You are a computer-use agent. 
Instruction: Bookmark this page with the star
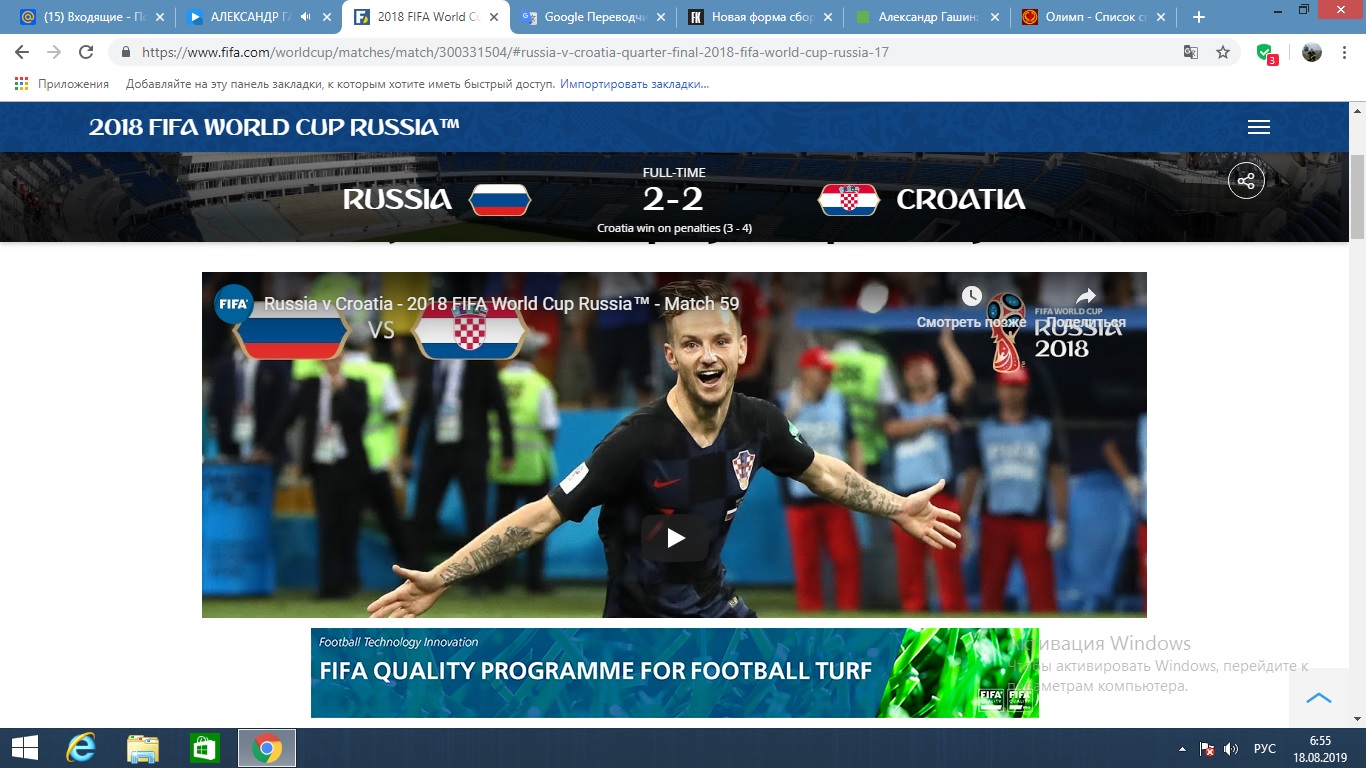[x=1223, y=52]
